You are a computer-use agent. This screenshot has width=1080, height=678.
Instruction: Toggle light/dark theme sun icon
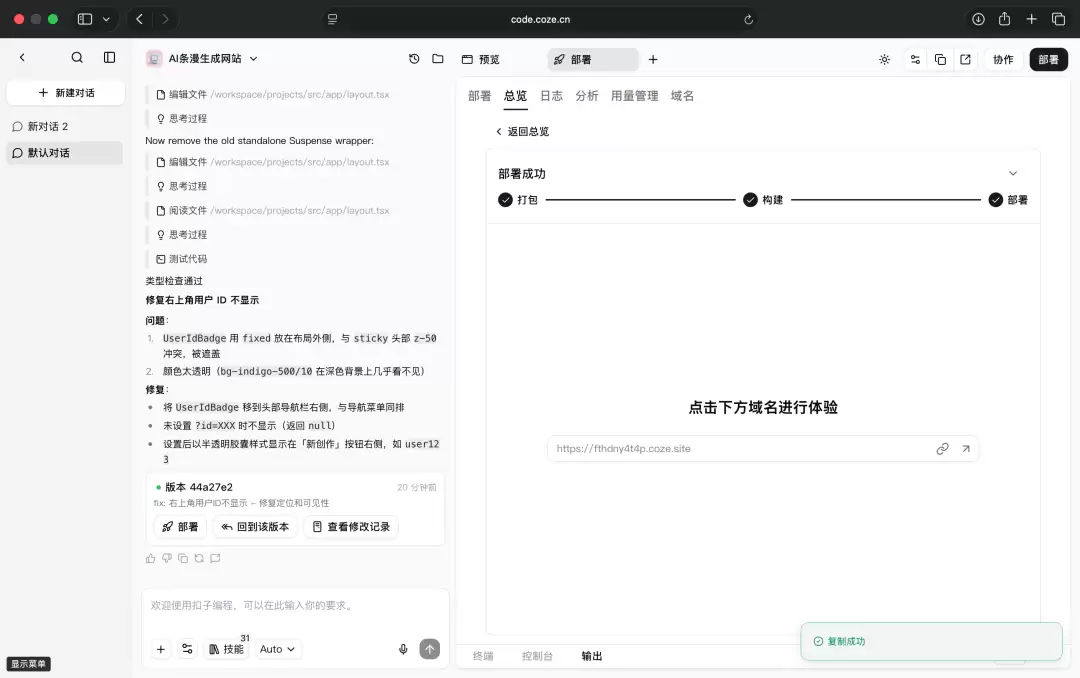[x=884, y=60]
